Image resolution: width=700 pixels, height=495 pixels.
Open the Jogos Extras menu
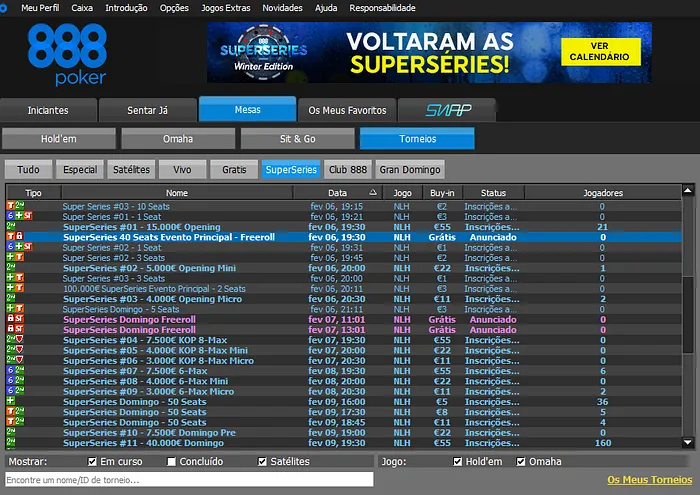coord(226,8)
